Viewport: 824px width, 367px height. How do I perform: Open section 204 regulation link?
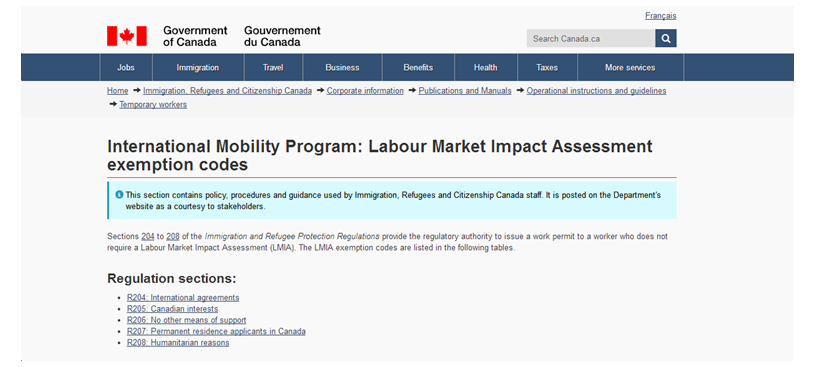[x=148, y=237]
